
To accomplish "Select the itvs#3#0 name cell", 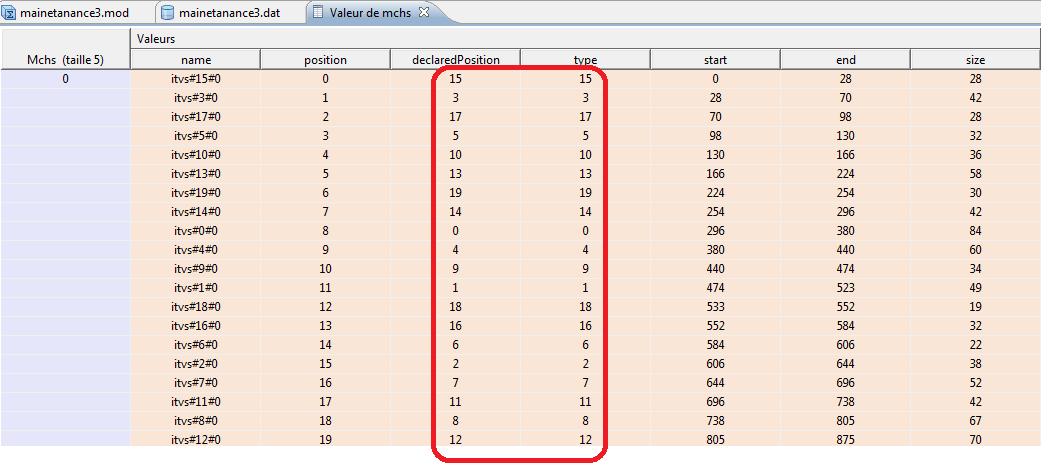I will pos(195,98).
